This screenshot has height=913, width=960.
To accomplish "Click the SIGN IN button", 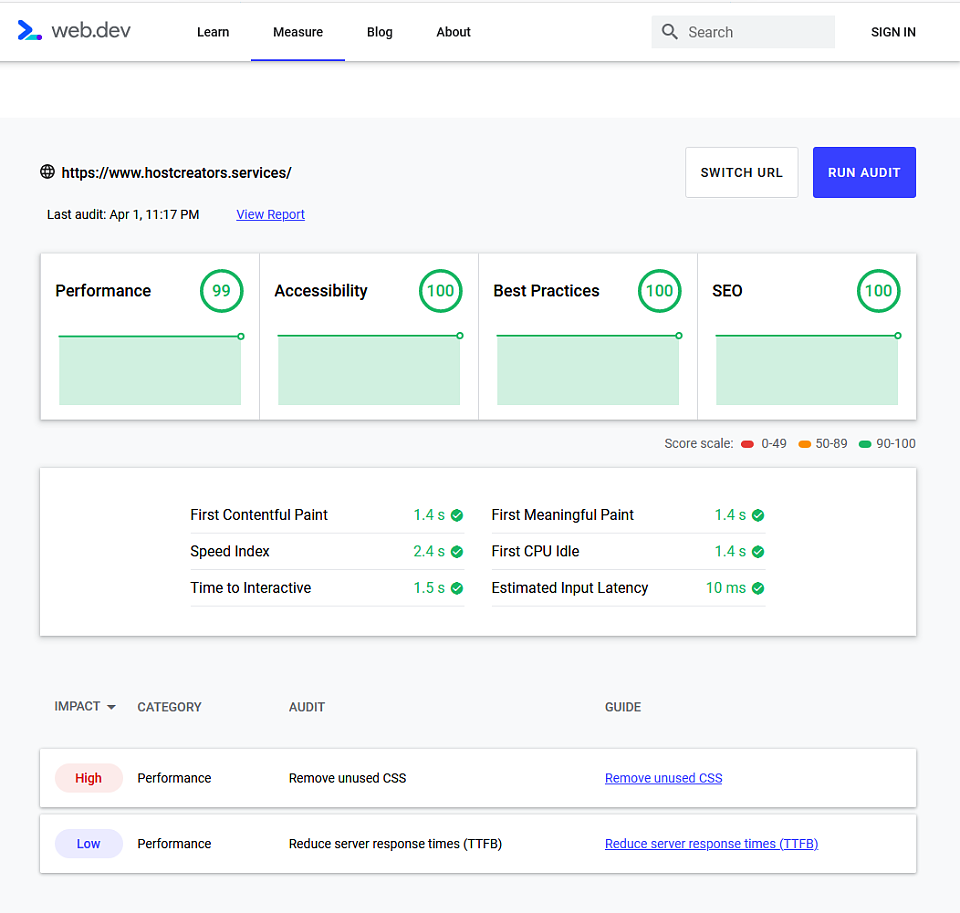I will (x=893, y=32).
